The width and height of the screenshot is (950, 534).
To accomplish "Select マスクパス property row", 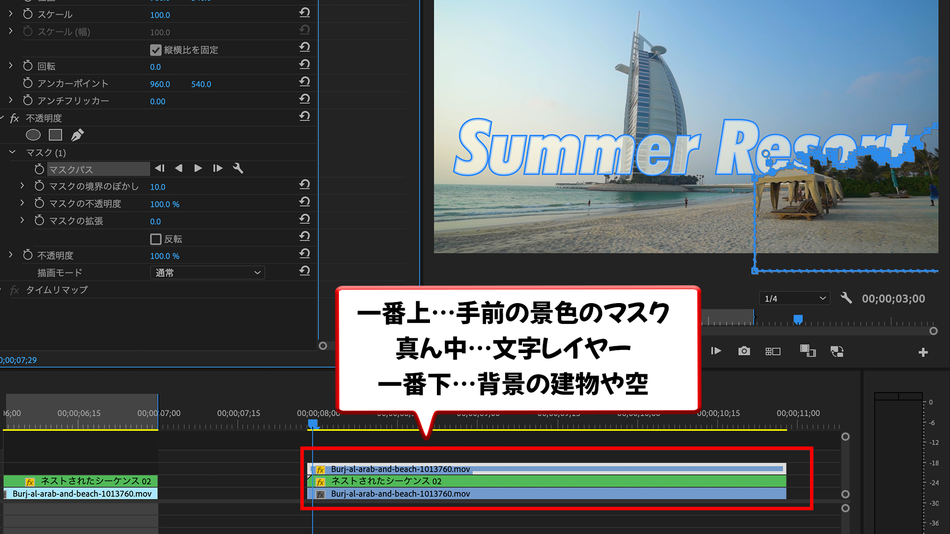I will (98, 169).
